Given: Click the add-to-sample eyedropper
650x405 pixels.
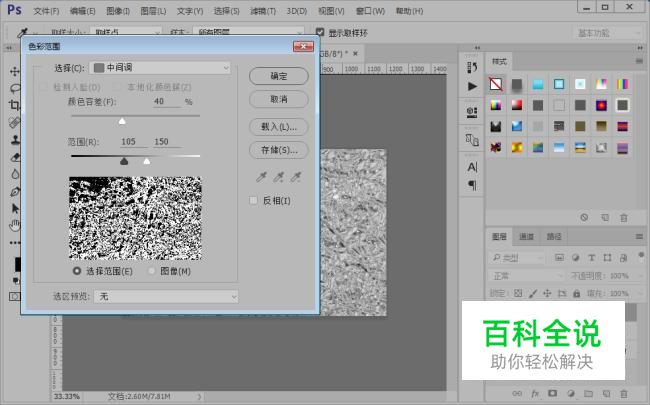Looking at the screenshot, I should point(279,177).
